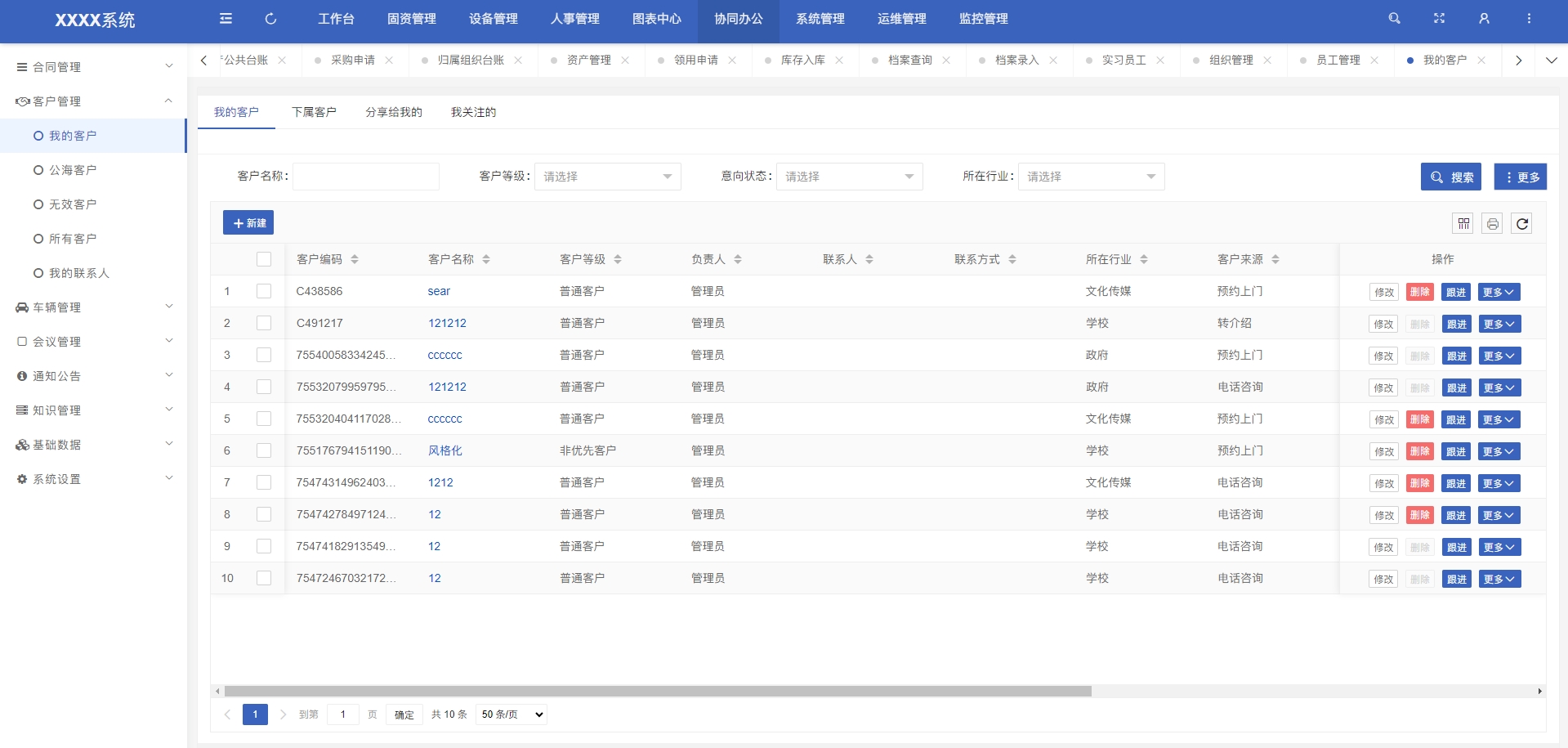The width and height of the screenshot is (1568, 748).
Task: Close the 档案查询 tab
Action: (946, 60)
